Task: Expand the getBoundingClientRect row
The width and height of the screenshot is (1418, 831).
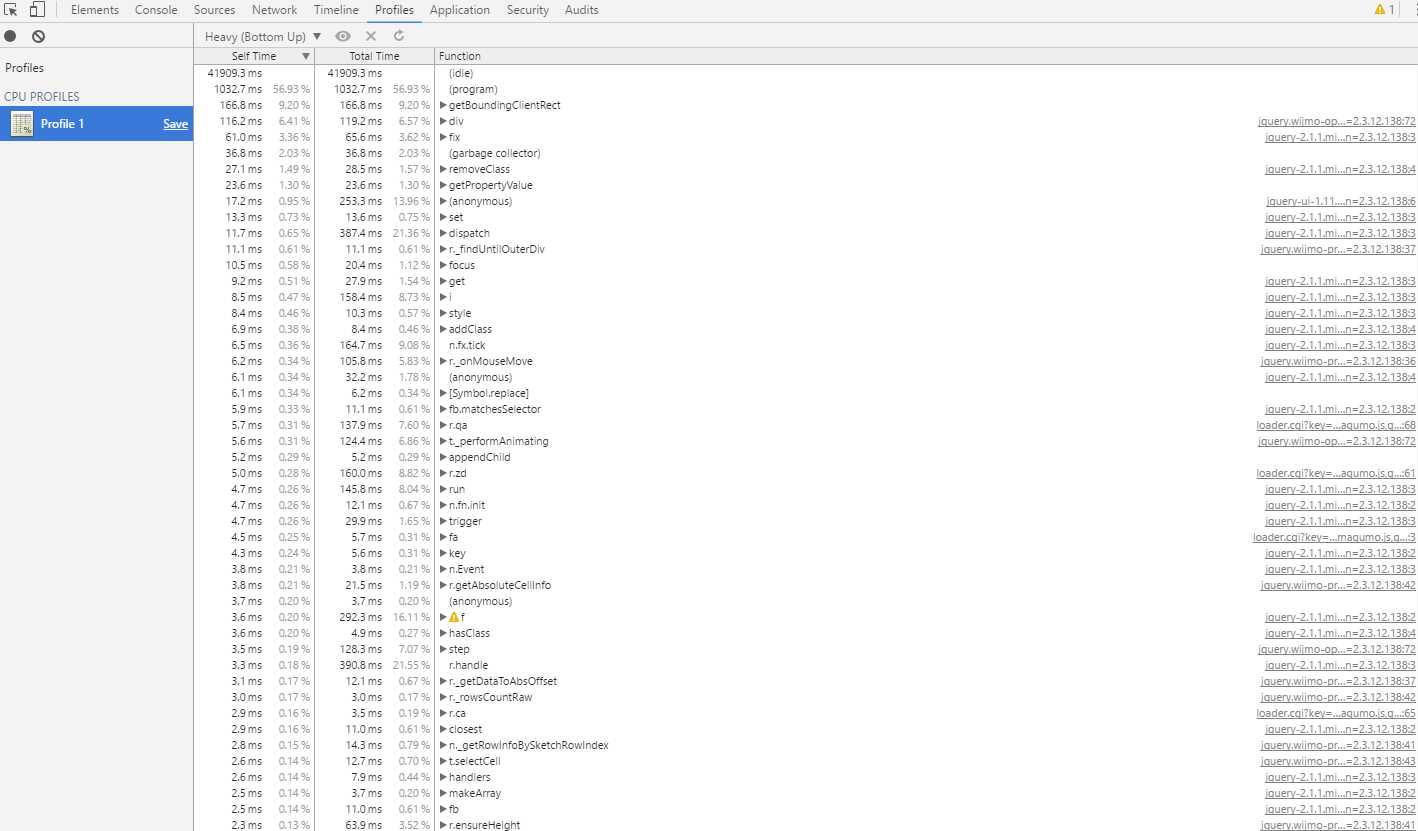Action: click(x=443, y=105)
